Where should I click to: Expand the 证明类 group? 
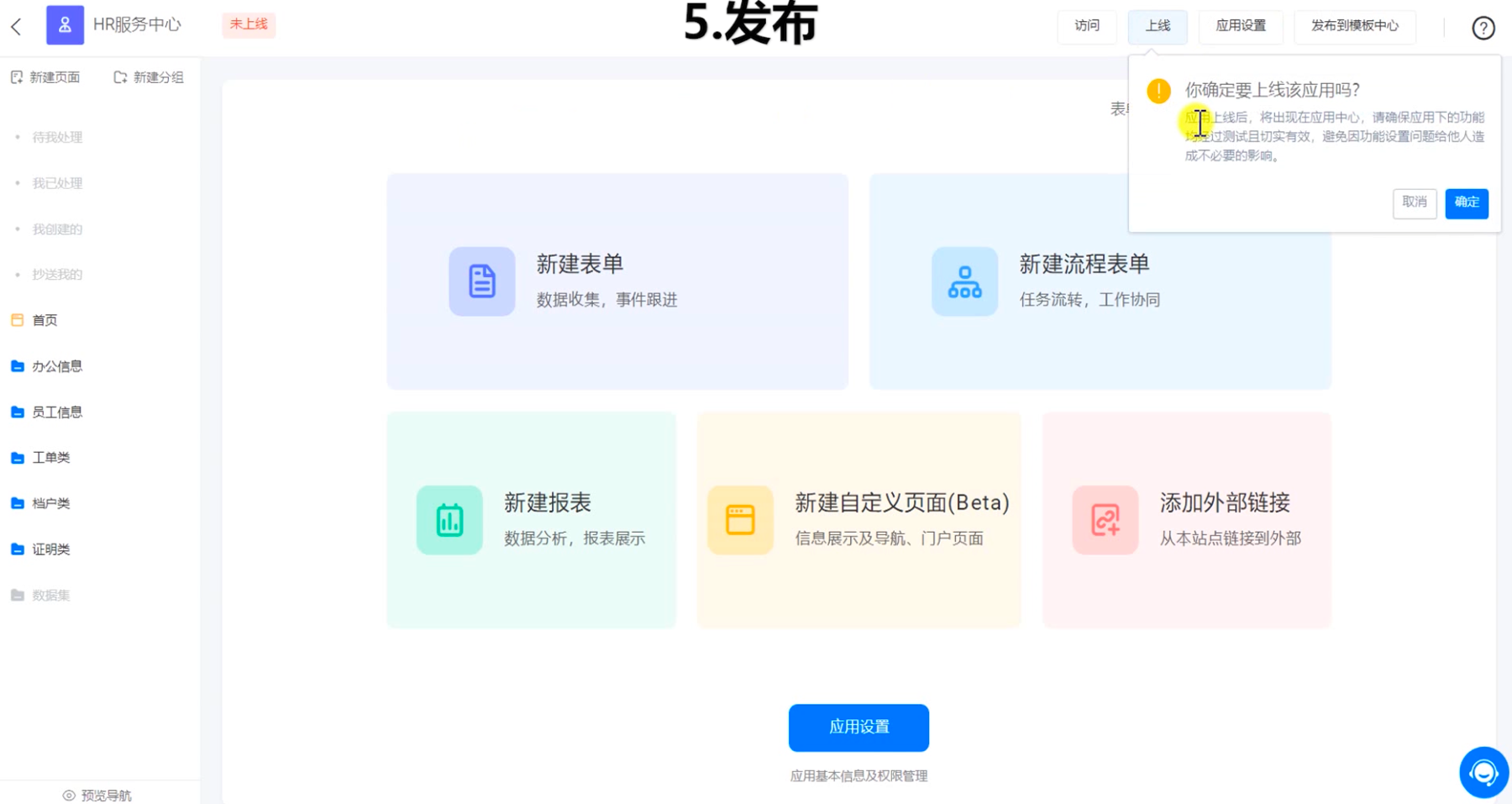[51, 549]
